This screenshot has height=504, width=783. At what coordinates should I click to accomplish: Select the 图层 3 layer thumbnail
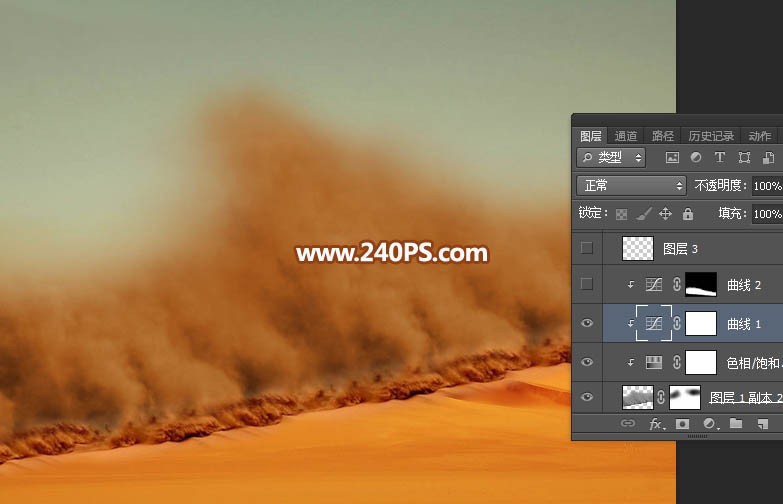(x=638, y=248)
